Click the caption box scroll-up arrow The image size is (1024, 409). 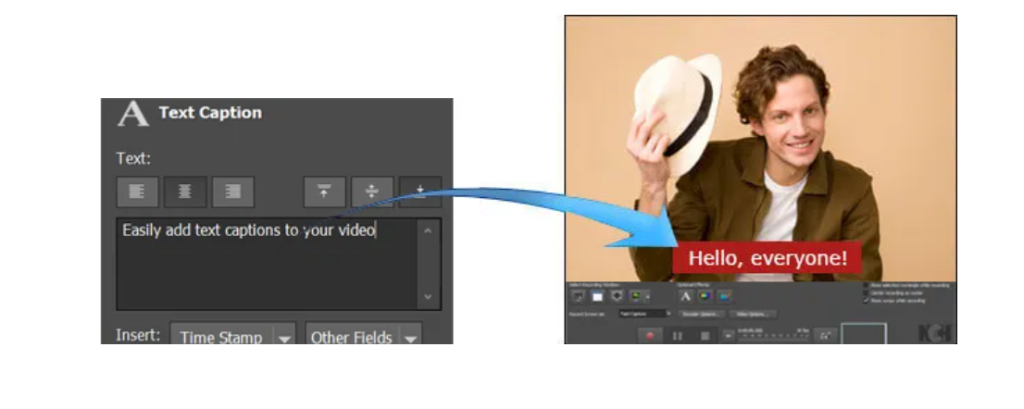(428, 231)
